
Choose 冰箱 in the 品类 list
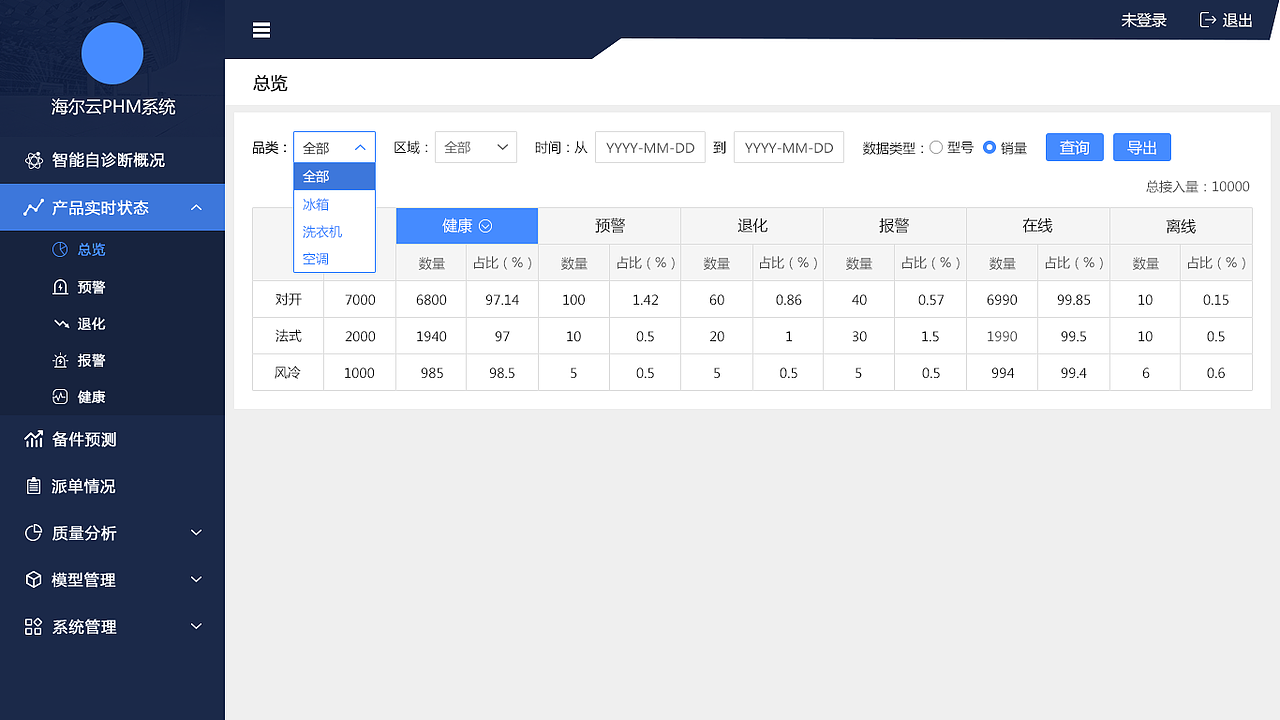click(334, 204)
